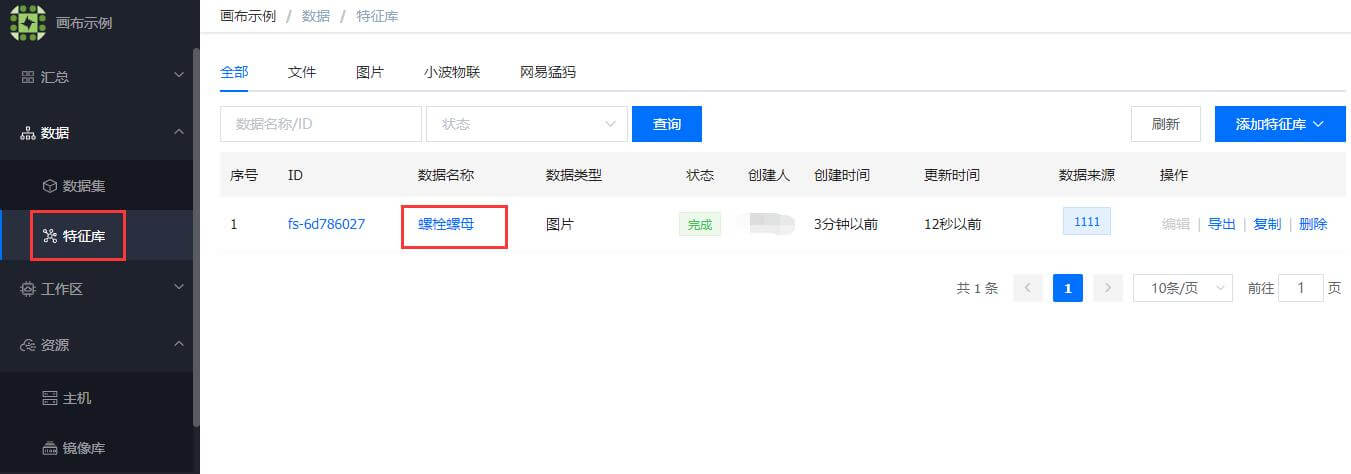Click the 数据来源 column header
Screen dimensions: 1351x474
[x=1087, y=175]
